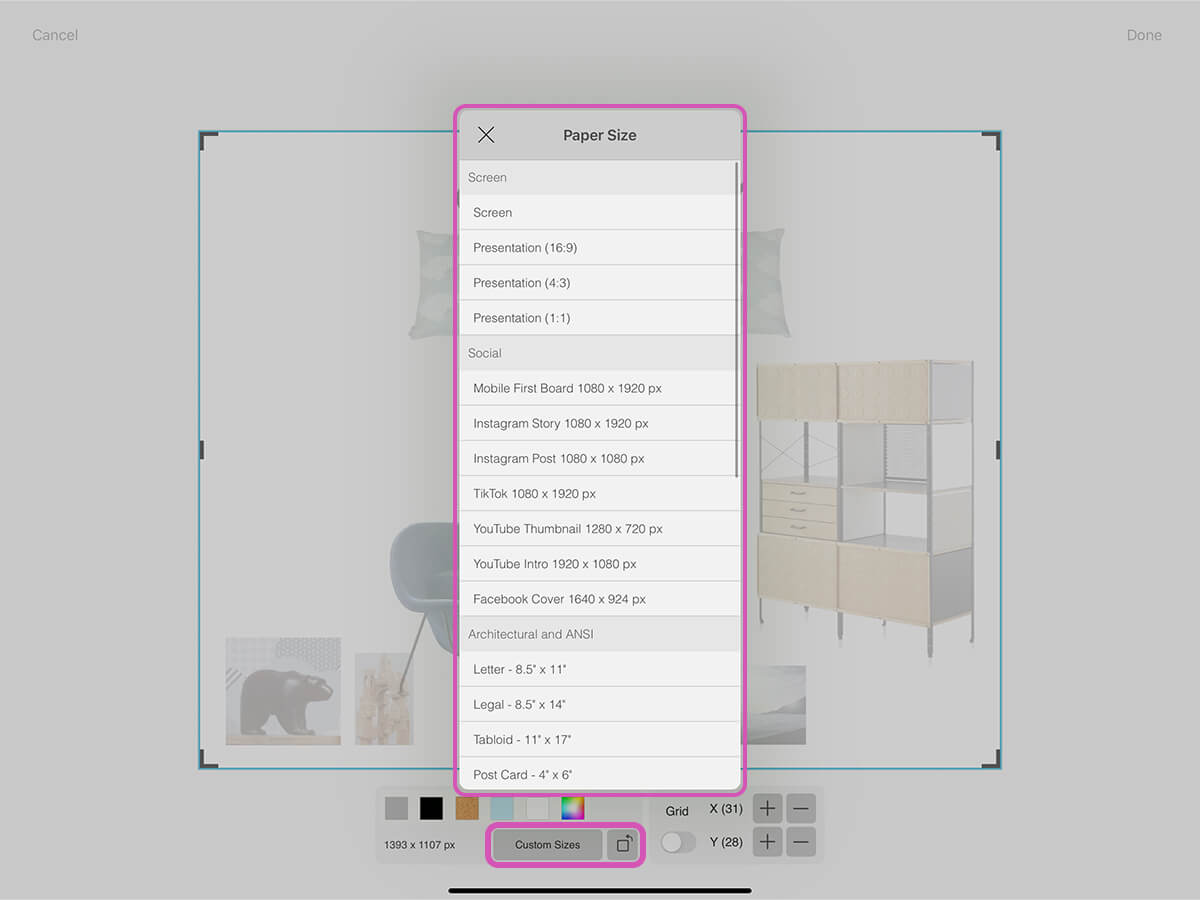This screenshot has width=1200, height=900.
Task: Open the rainbow color picker
Action: click(x=573, y=808)
